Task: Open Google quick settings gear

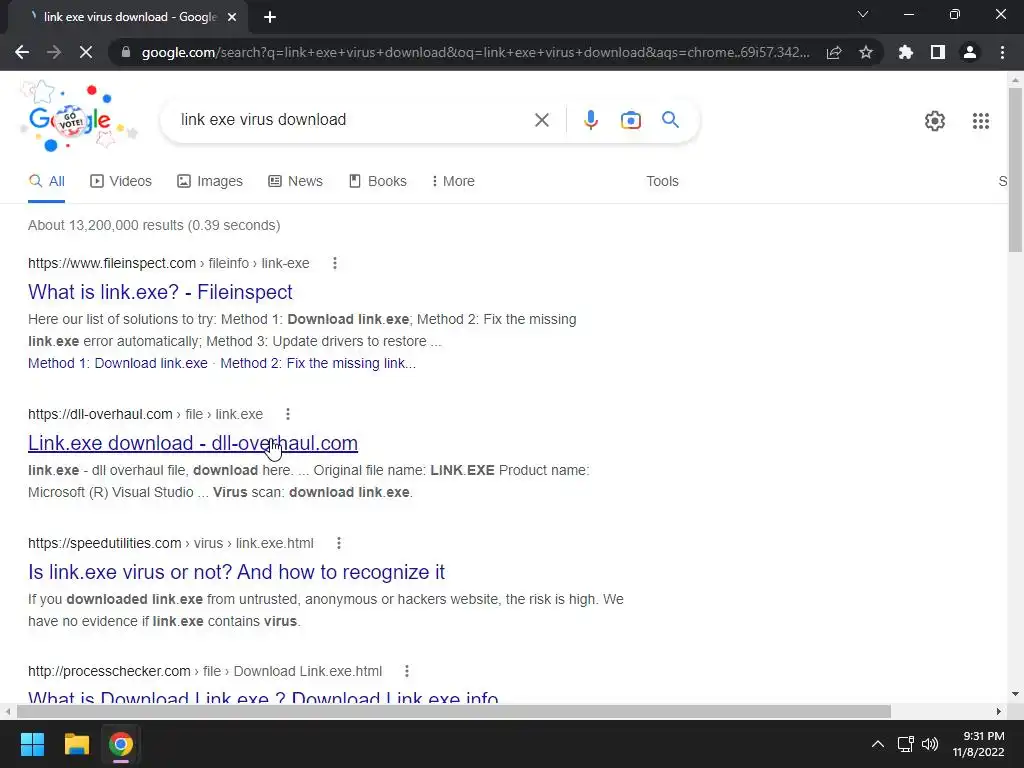Action: tap(935, 121)
